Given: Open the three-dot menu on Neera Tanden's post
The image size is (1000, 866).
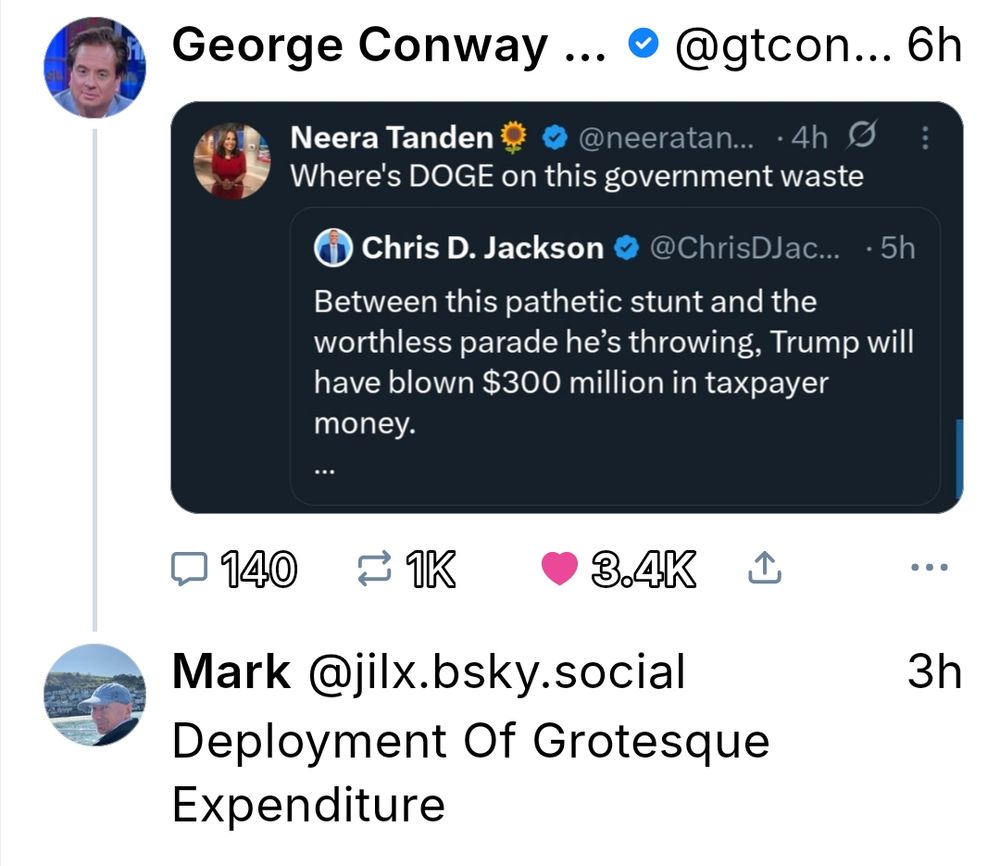Looking at the screenshot, I should click(925, 140).
